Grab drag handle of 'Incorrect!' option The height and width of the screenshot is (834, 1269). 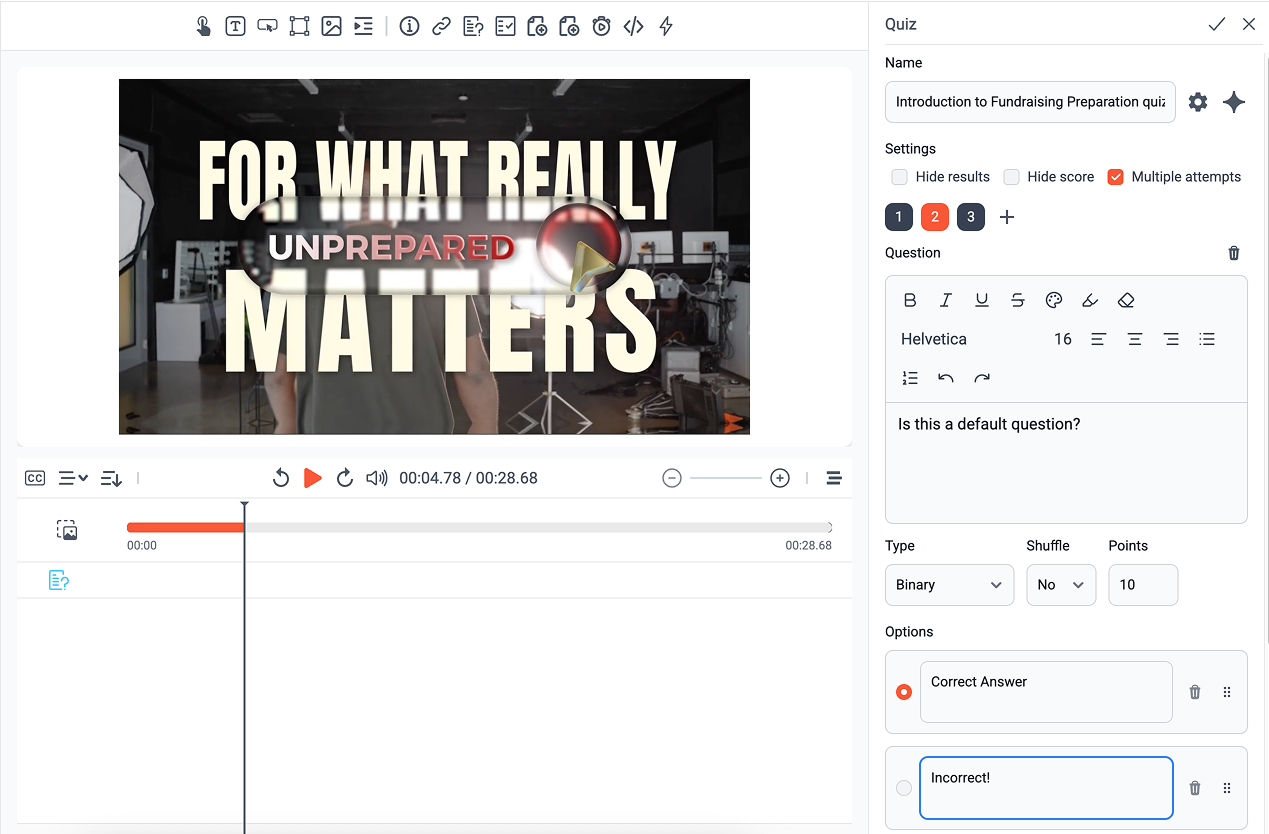pos(1227,788)
